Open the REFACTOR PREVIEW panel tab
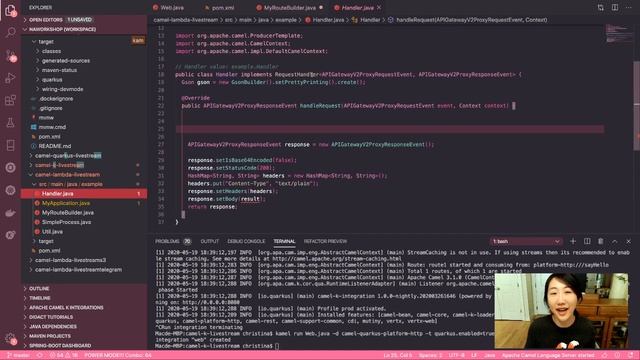The width and height of the screenshot is (640, 360). (325, 241)
